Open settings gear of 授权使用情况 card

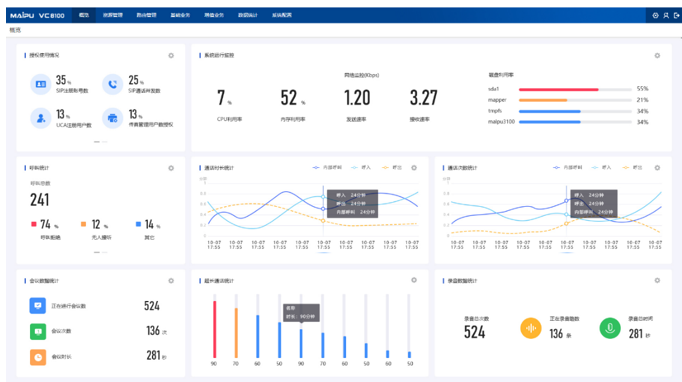171,56
